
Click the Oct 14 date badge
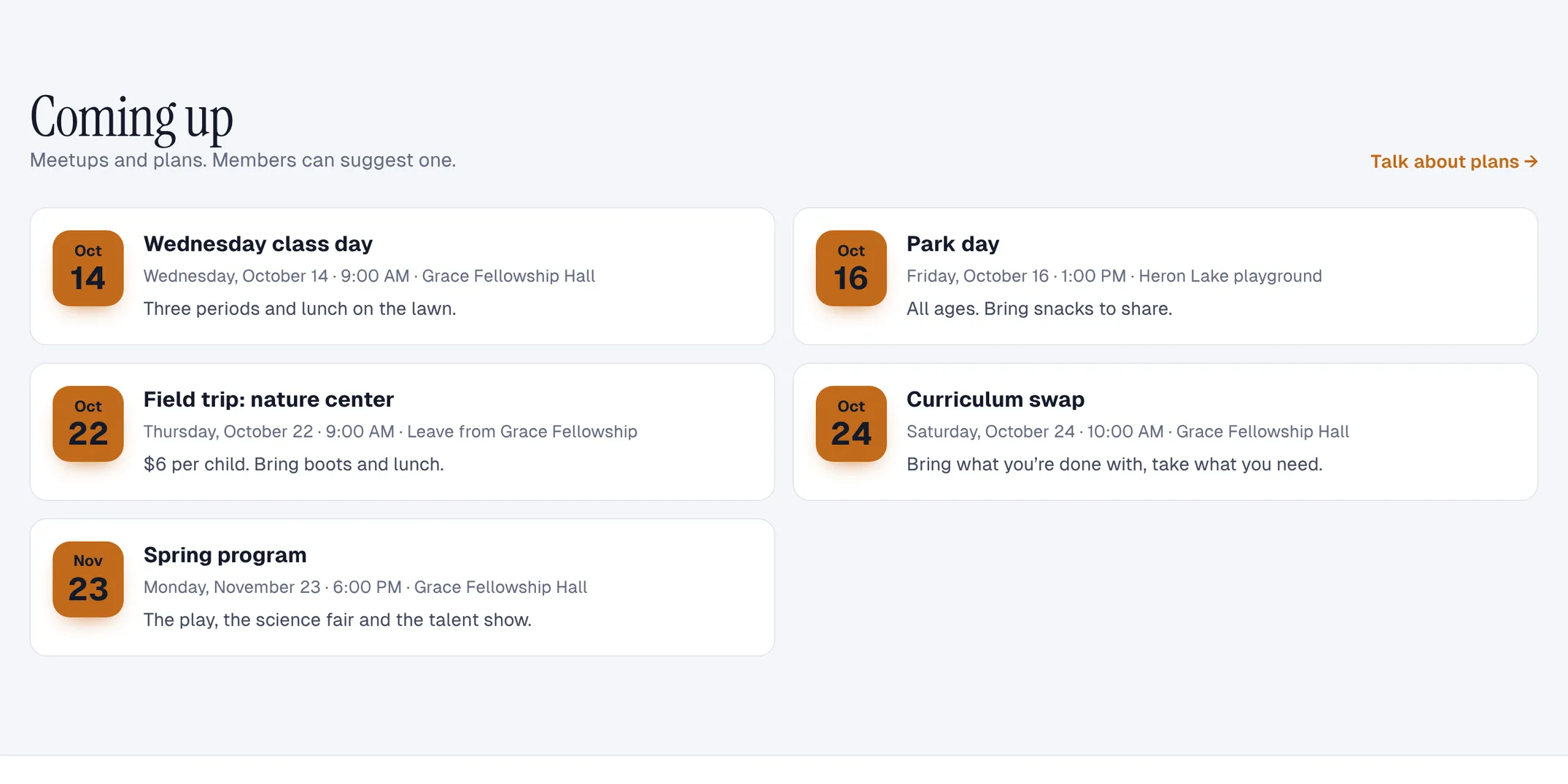point(88,268)
